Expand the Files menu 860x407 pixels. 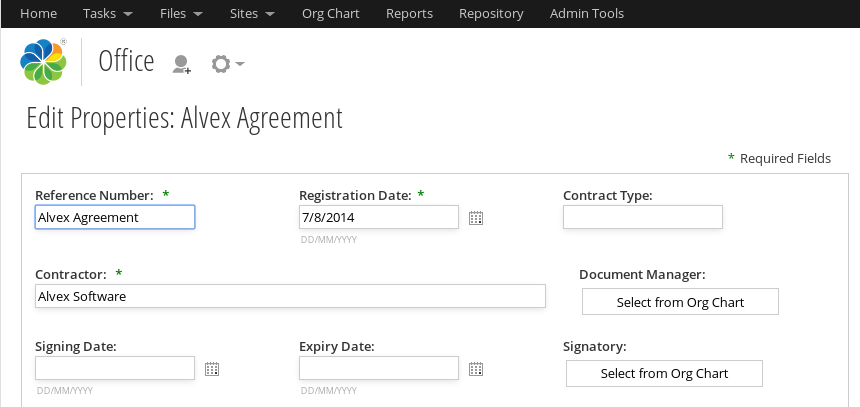coord(181,14)
